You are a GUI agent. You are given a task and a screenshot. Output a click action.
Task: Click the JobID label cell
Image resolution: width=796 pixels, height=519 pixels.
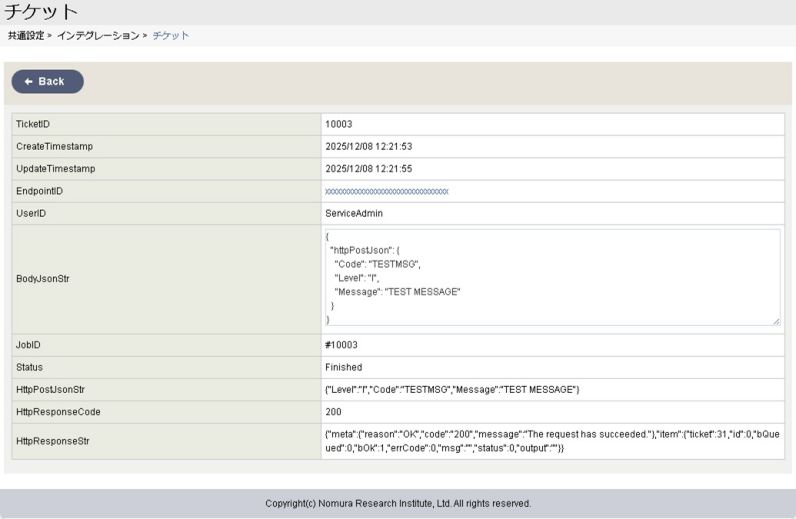pos(167,345)
